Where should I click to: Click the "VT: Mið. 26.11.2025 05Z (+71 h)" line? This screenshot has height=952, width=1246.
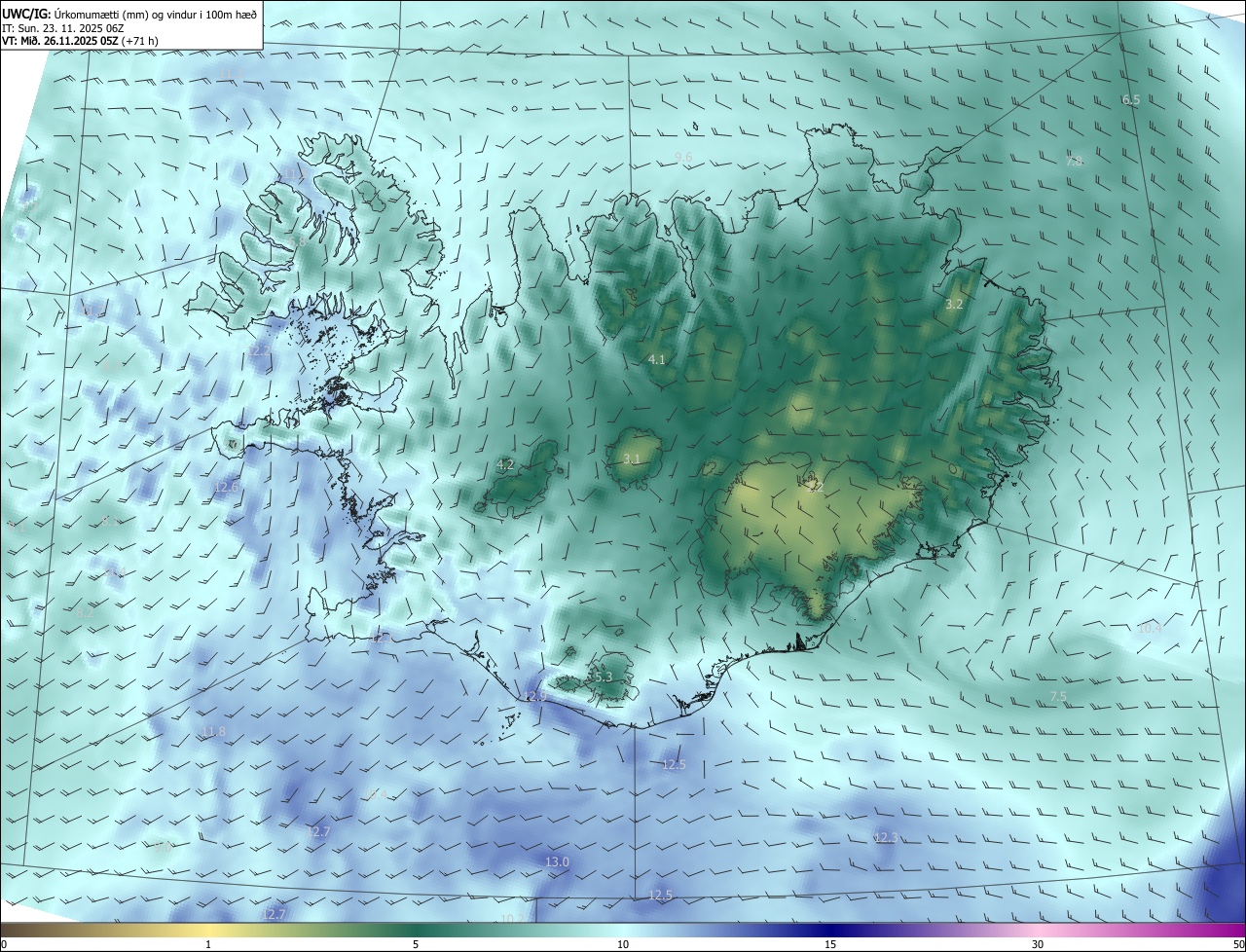(80, 41)
